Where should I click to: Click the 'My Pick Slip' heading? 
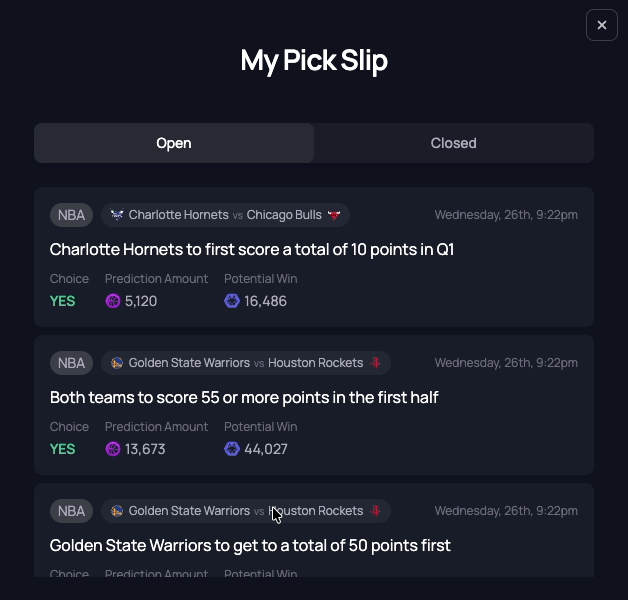[x=314, y=61]
